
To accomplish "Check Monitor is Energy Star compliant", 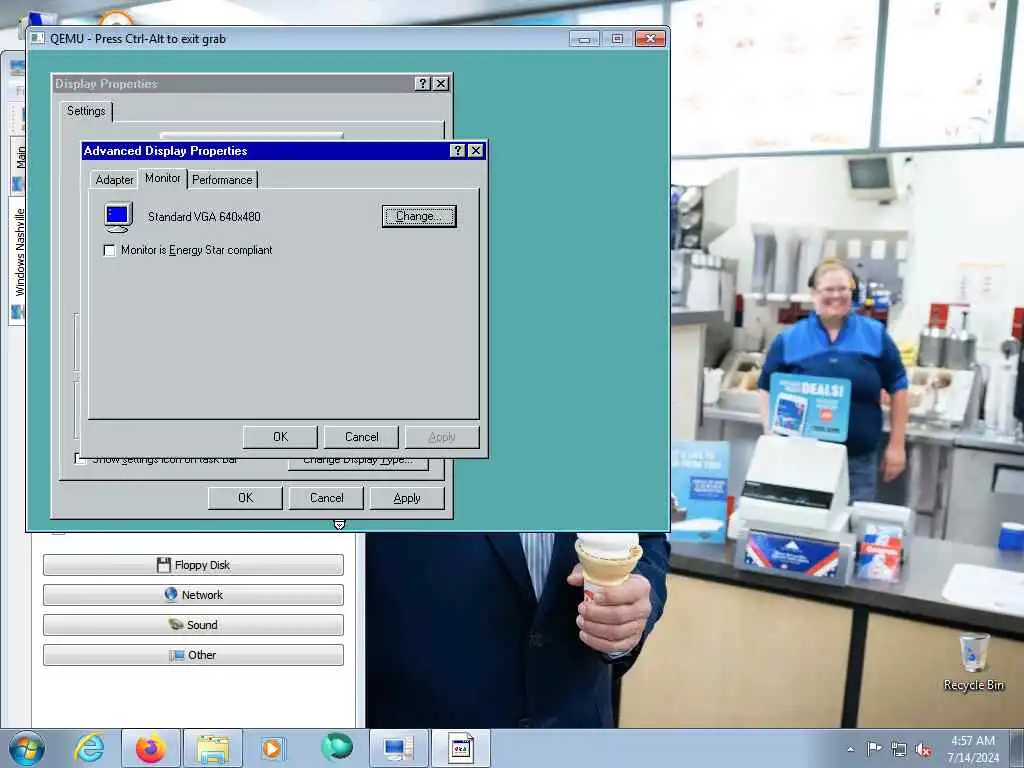I will click(x=110, y=250).
